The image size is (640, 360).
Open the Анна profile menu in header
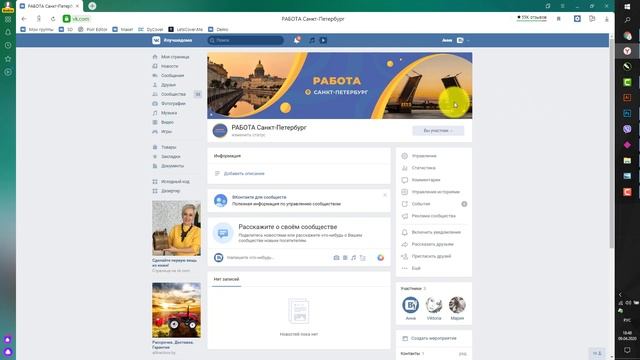[x=456, y=40]
